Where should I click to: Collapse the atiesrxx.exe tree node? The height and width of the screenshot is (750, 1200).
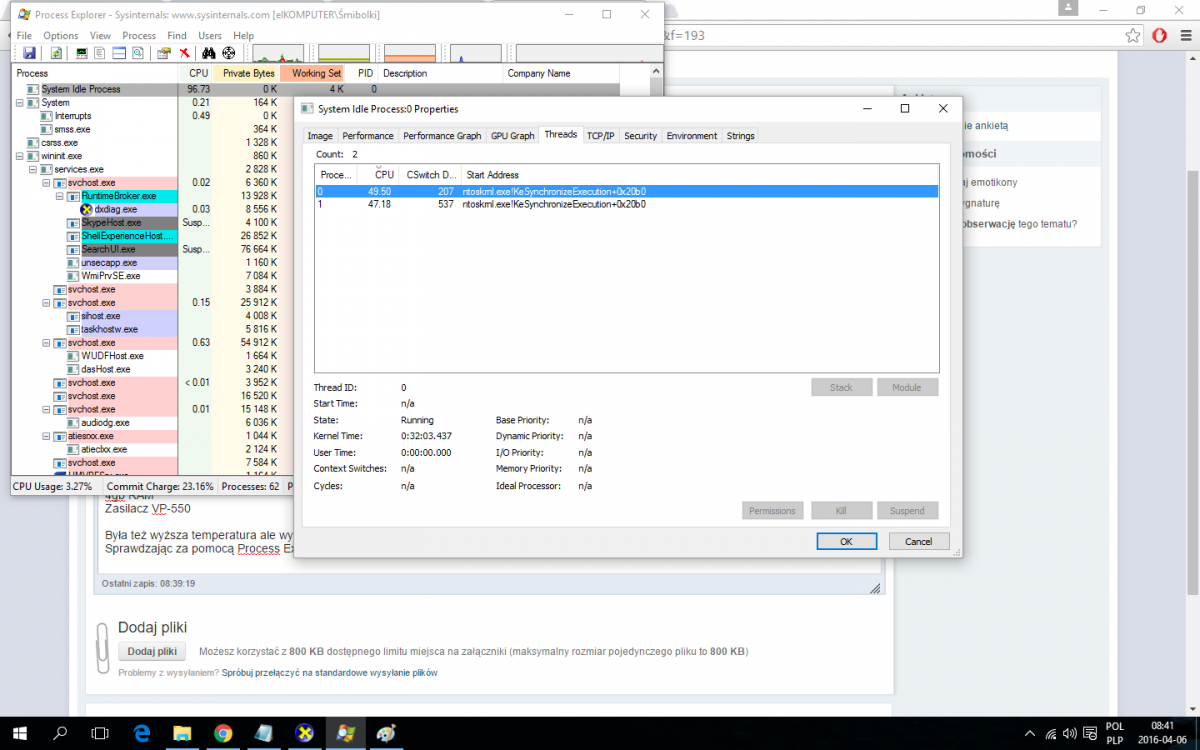47,436
